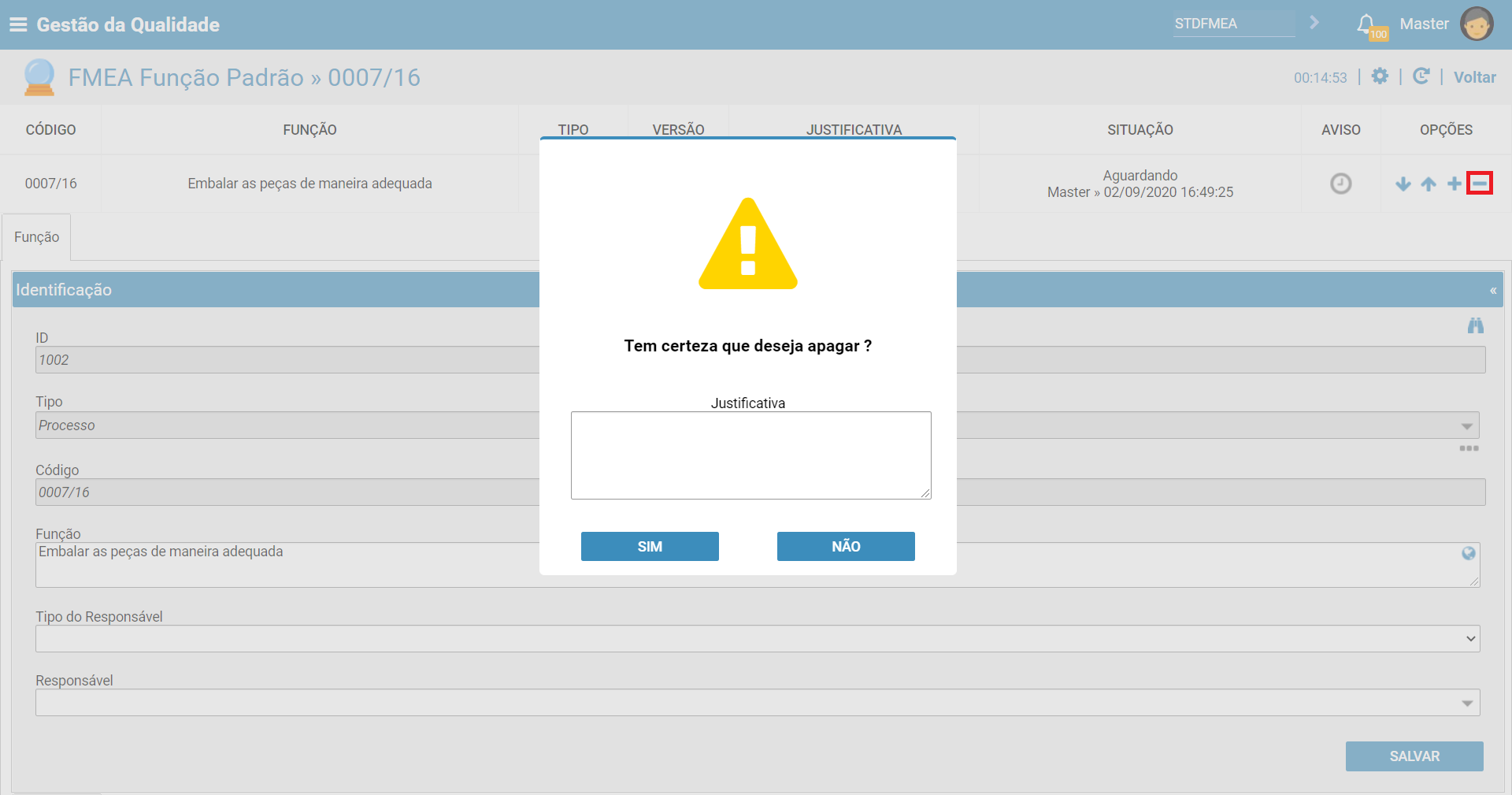Collapse the Identificação panel

point(1493,291)
